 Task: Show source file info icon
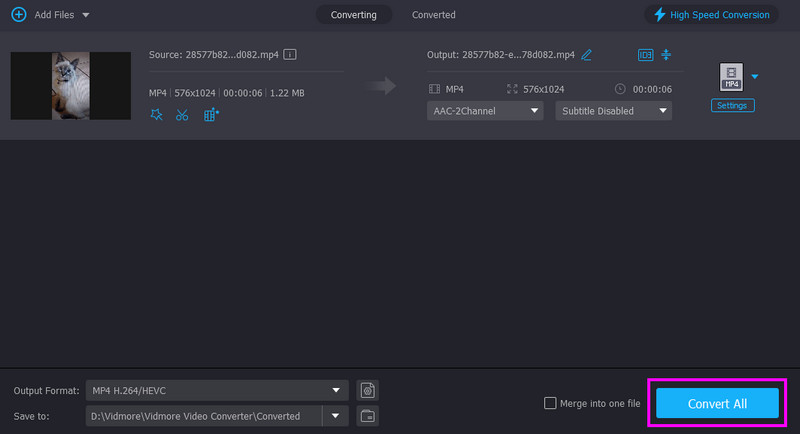[x=289, y=54]
